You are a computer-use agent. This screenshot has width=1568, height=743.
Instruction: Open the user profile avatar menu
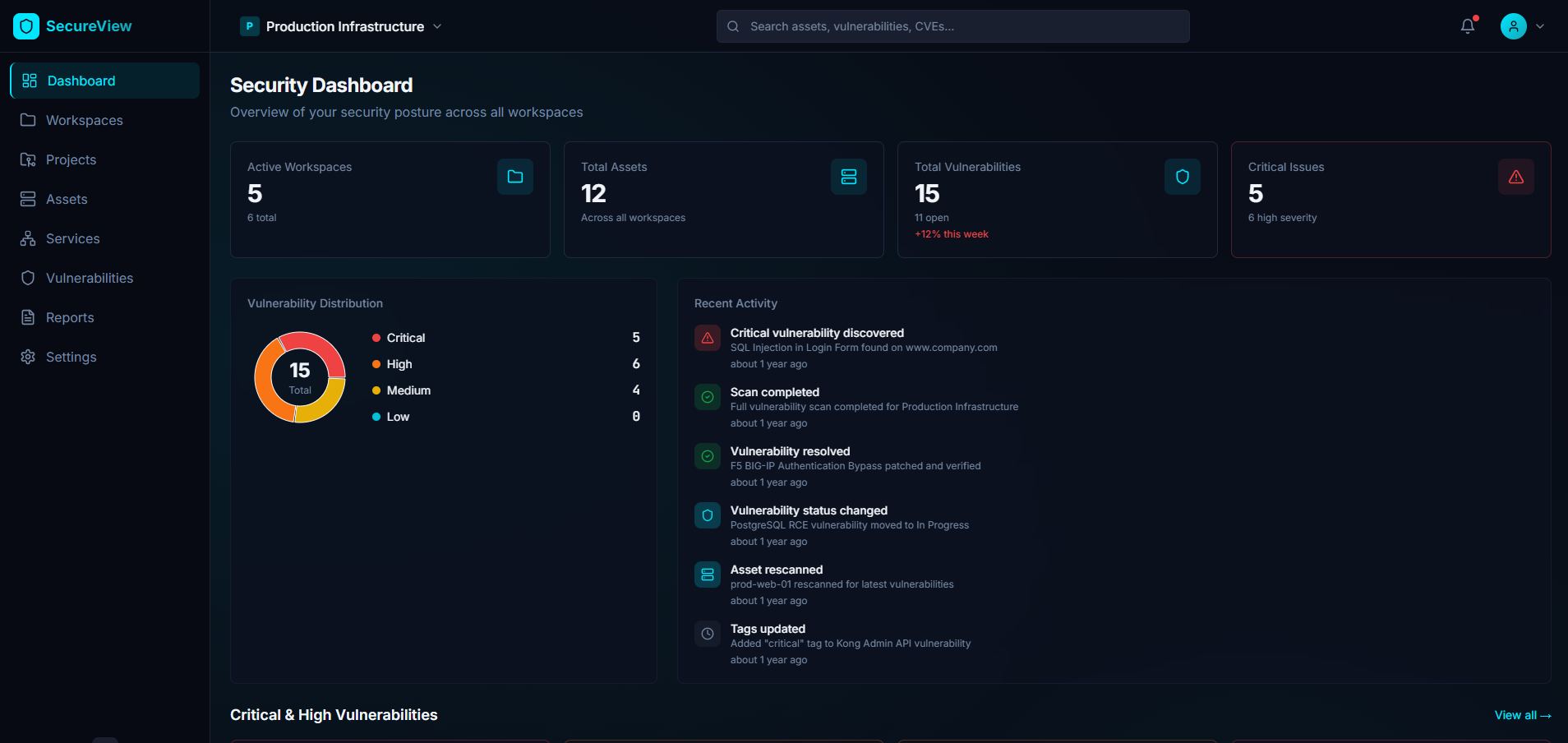pos(1513,26)
